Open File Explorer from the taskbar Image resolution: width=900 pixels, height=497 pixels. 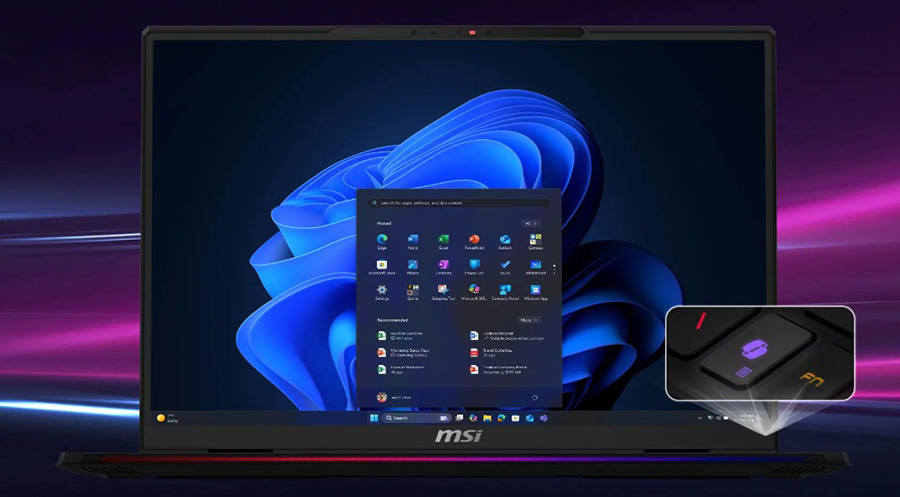pyautogui.click(x=487, y=418)
